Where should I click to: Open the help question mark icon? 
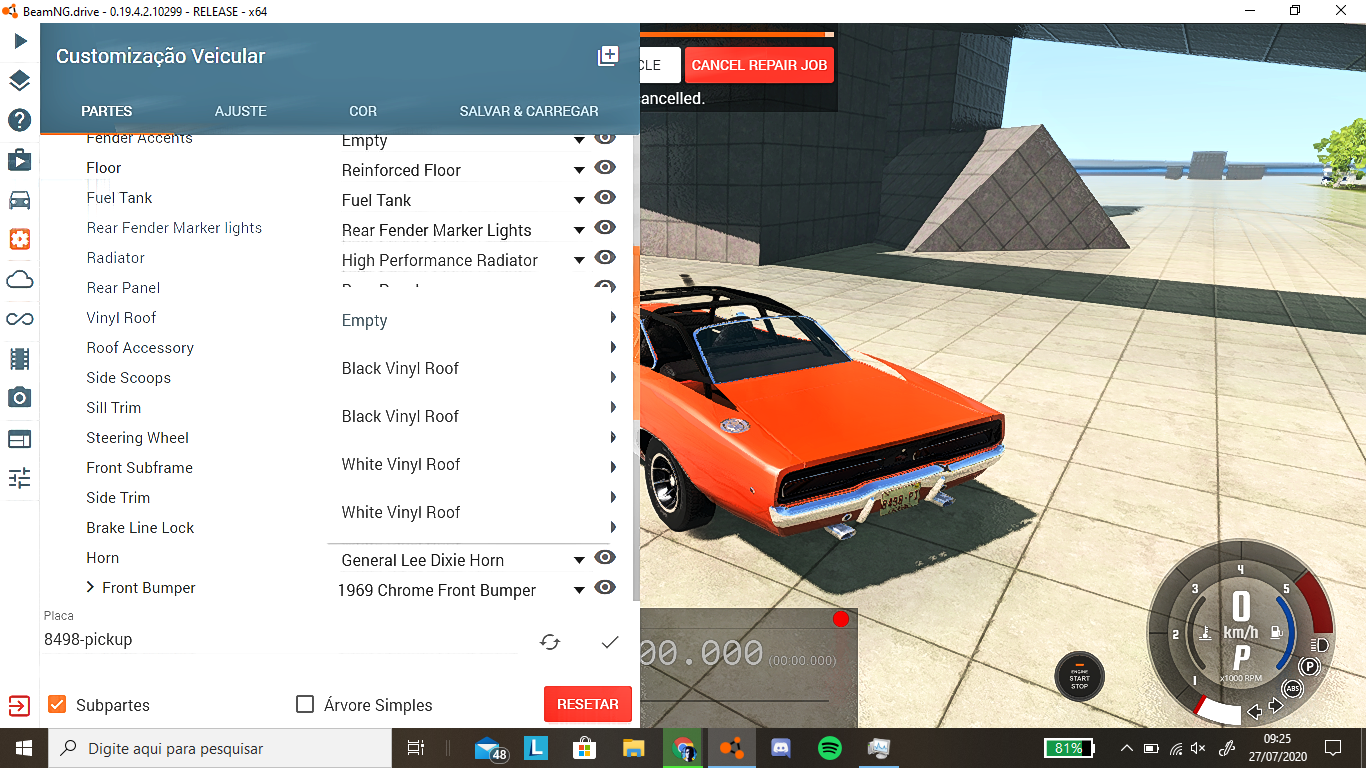click(20, 120)
